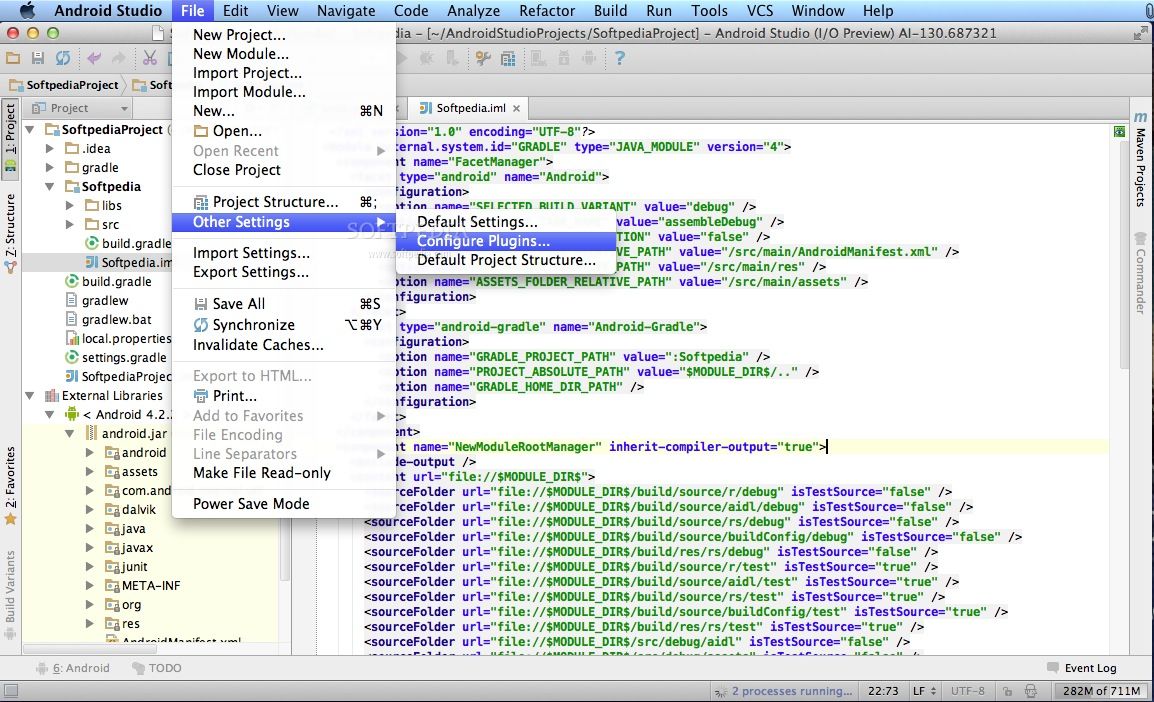The height and width of the screenshot is (702, 1154).
Task: Open the TODO tool window
Action: click(x=157, y=668)
